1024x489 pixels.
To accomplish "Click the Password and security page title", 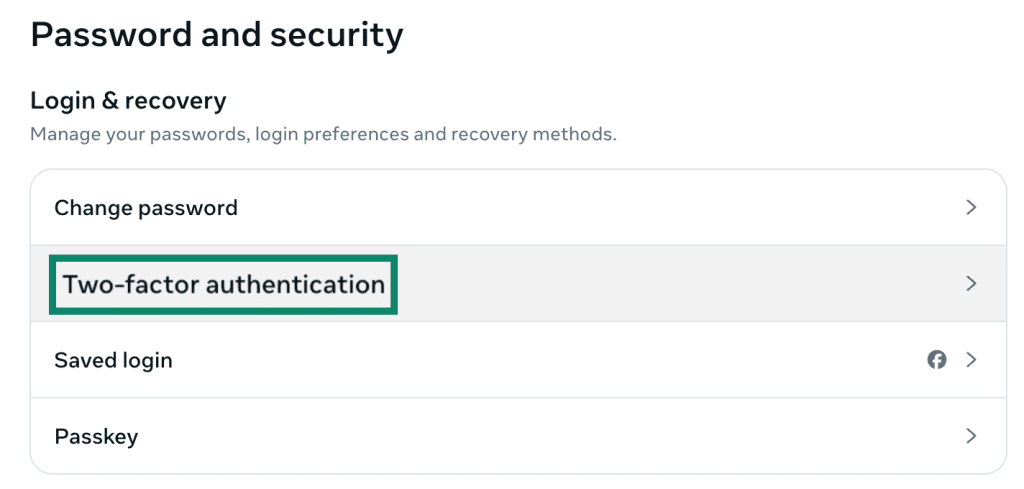I will click(217, 35).
